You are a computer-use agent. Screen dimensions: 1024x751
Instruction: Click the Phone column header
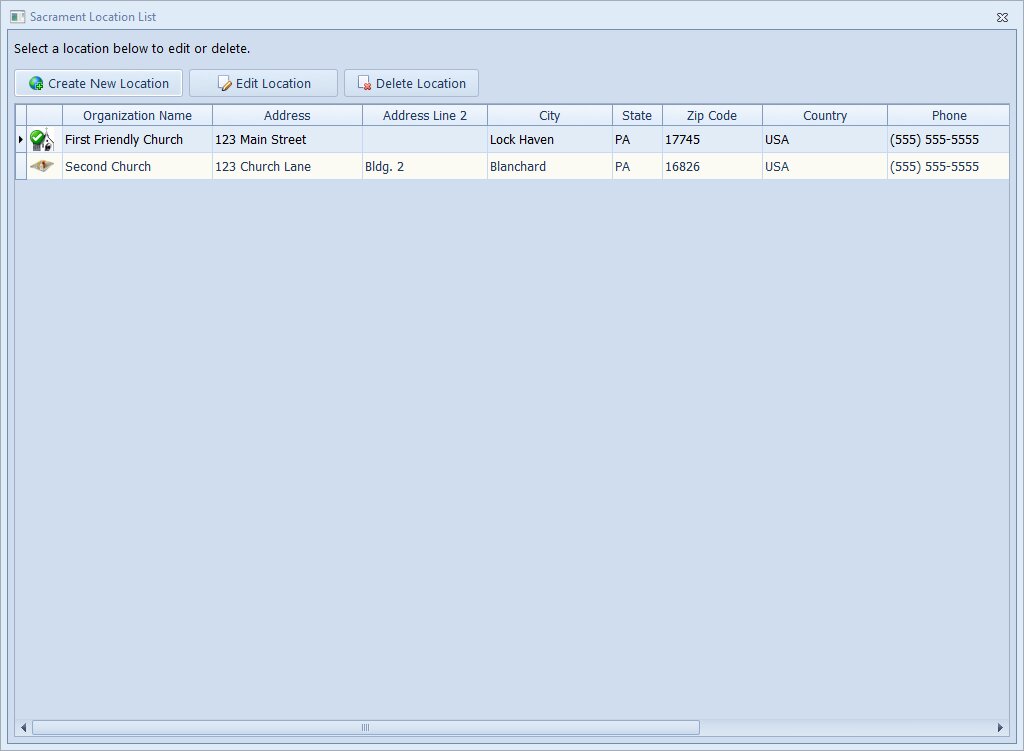tap(949, 116)
